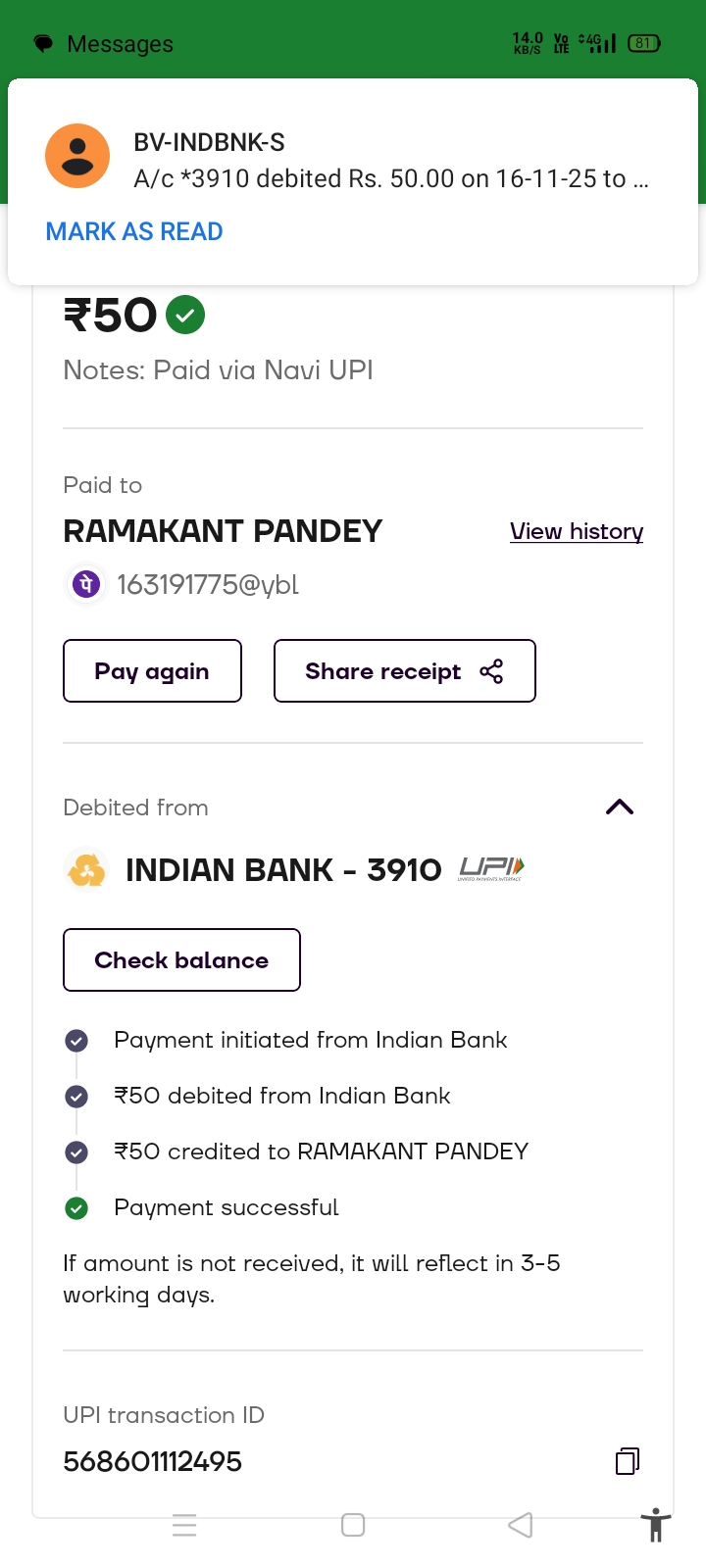
Task: Tap the home navigation square button
Action: [x=353, y=1525]
